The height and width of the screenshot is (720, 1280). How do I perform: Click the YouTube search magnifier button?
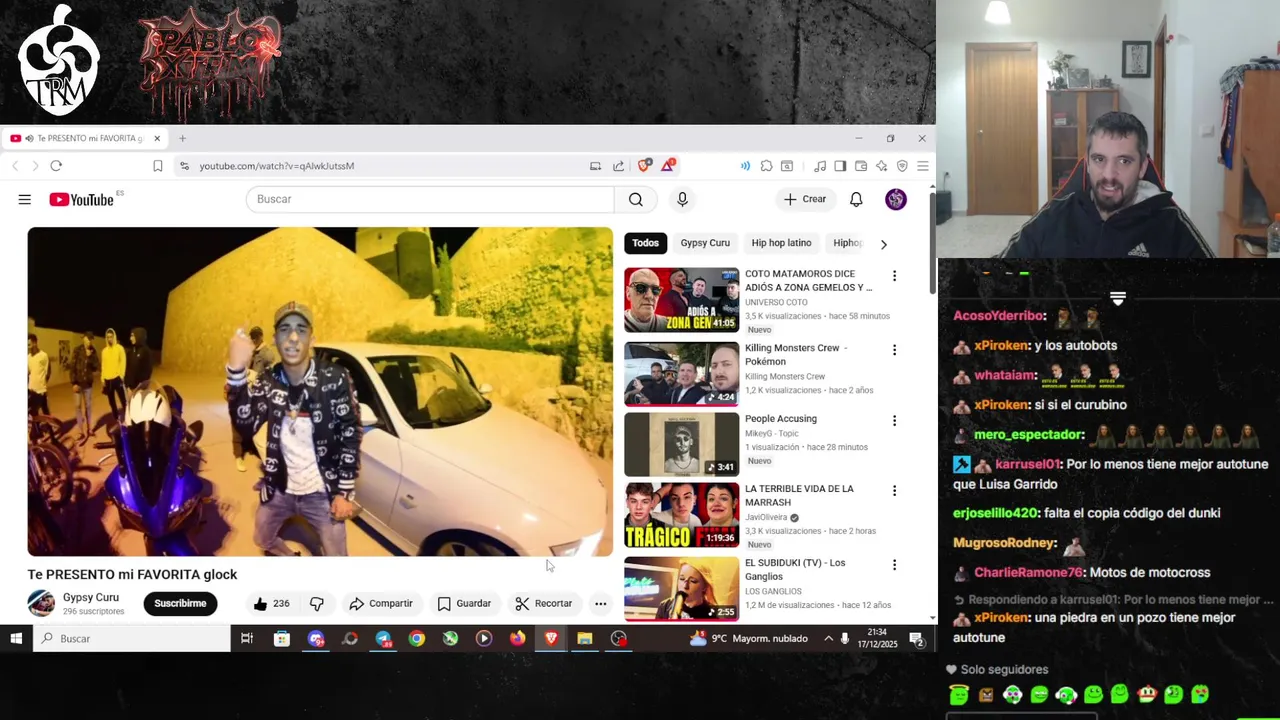pyautogui.click(x=636, y=199)
